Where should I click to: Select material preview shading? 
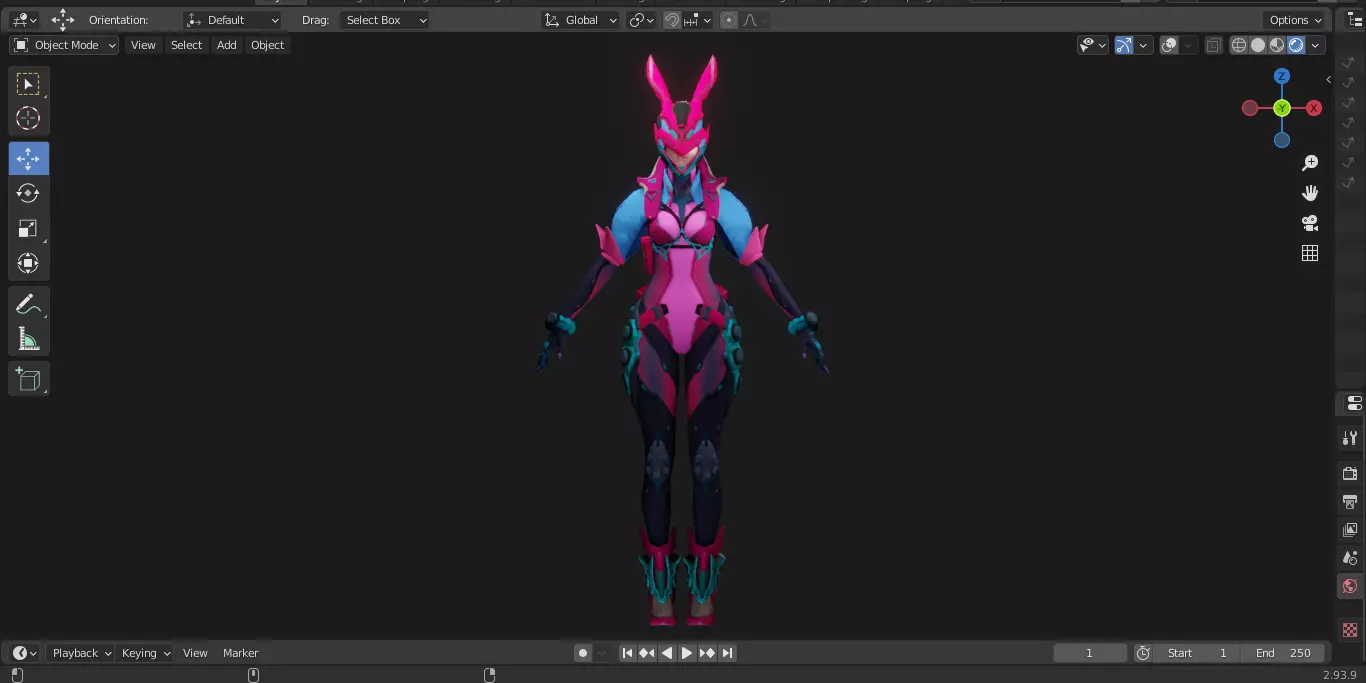click(x=1277, y=45)
